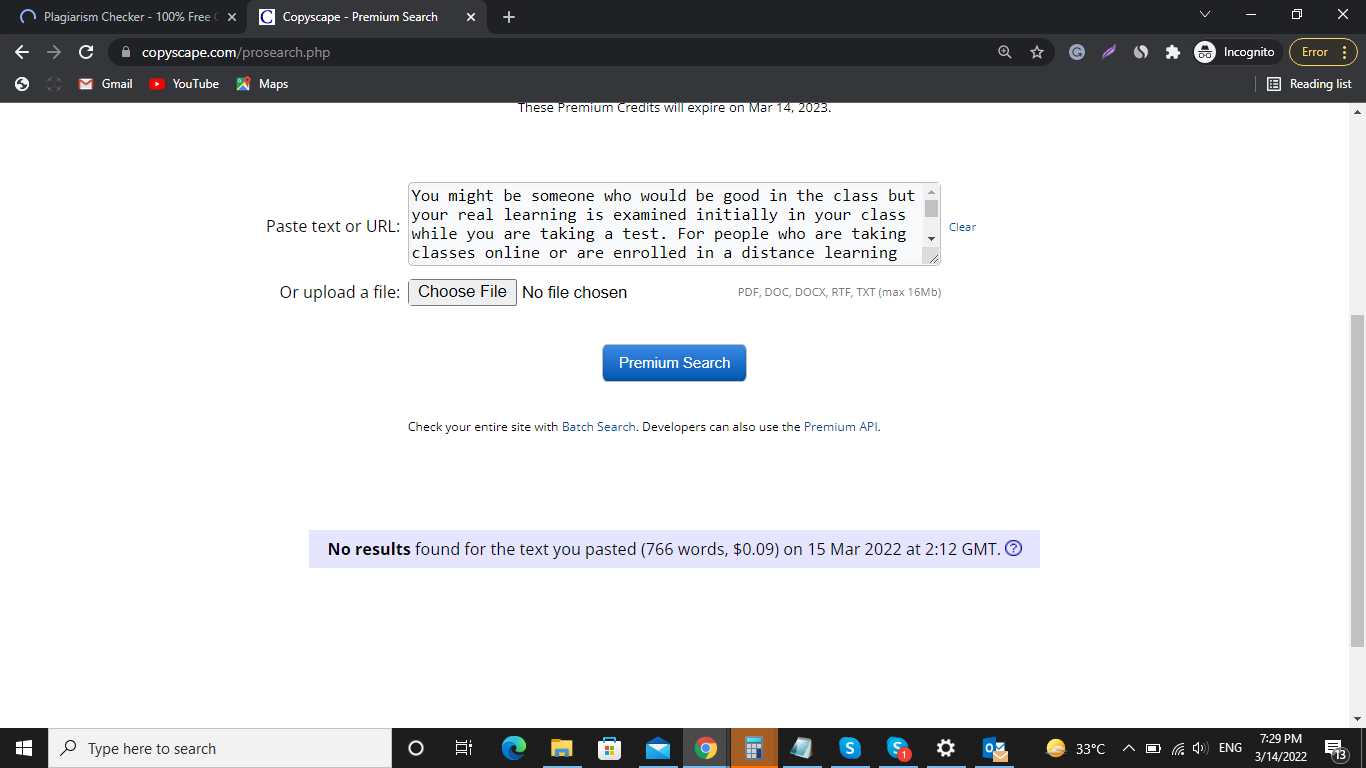Click the weather 33°C widget
The height and width of the screenshot is (768, 1366).
1075,748
